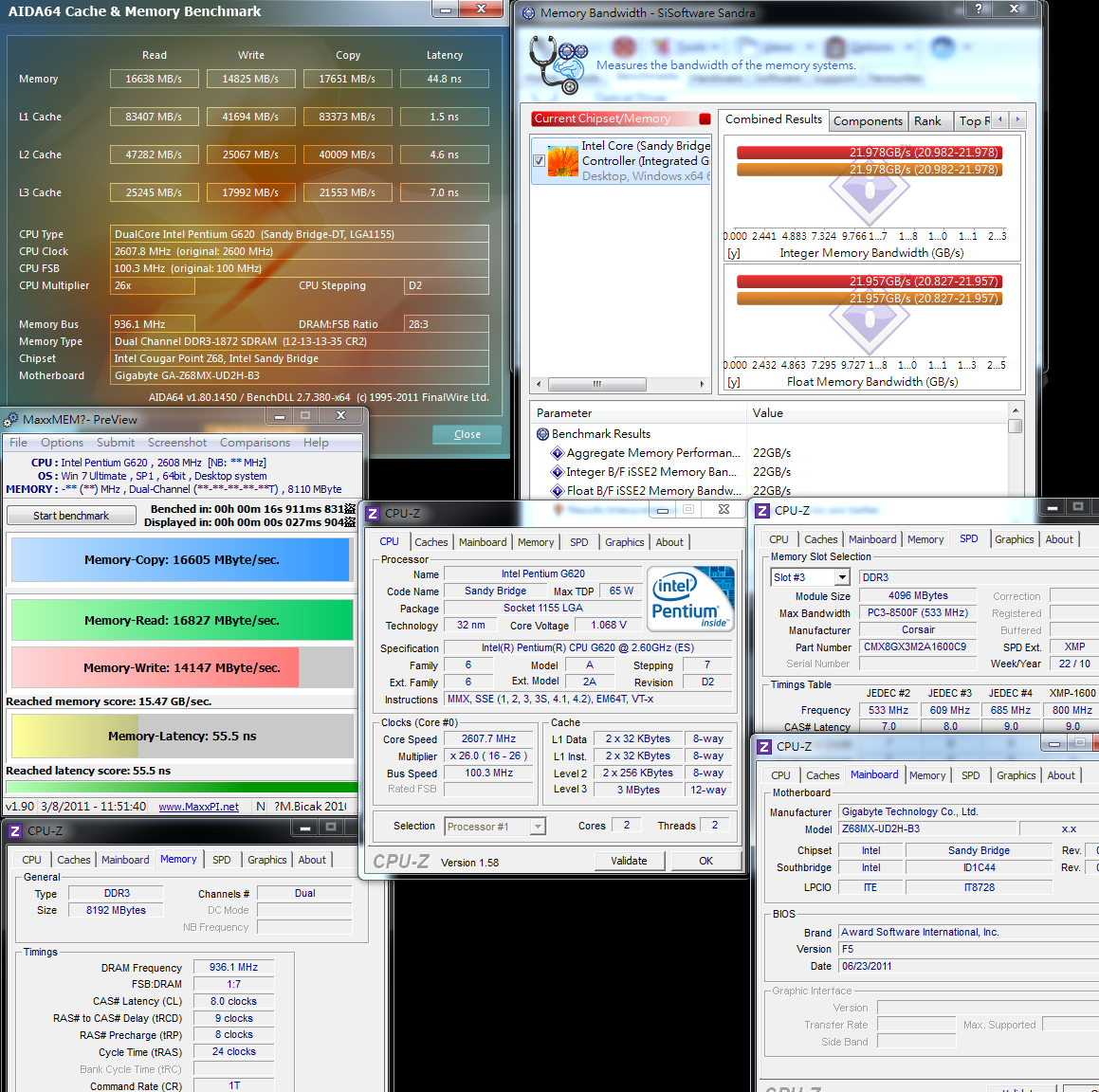
Task: Click the Memory-Latency yellow result bar
Action: pyautogui.click(x=75, y=737)
